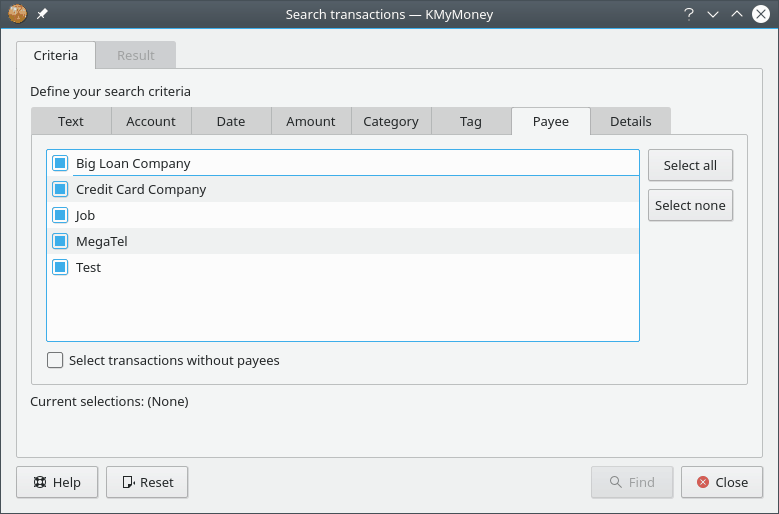Open the Tag criteria tab
779x514 pixels.
click(x=471, y=121)
